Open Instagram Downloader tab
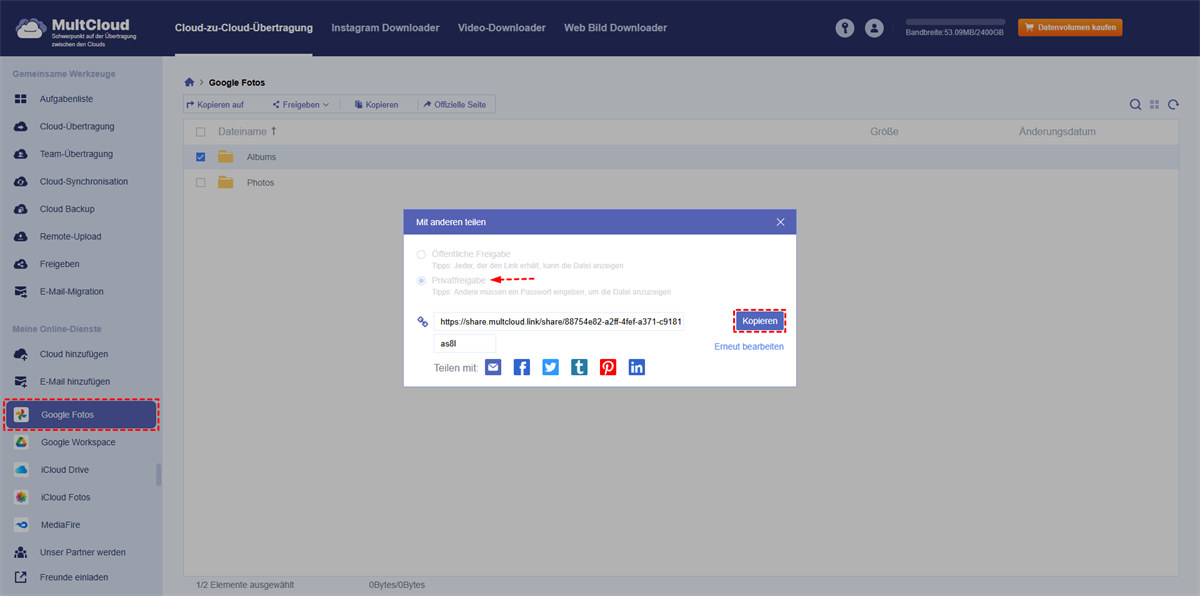 pyautogui.click(x=385, y=28)
